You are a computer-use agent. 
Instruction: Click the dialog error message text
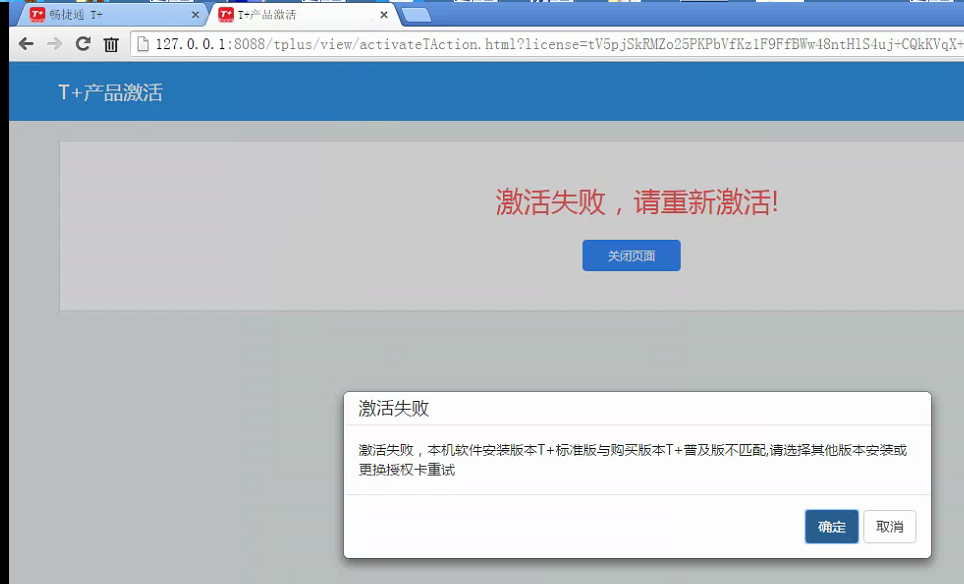(633, 460)
